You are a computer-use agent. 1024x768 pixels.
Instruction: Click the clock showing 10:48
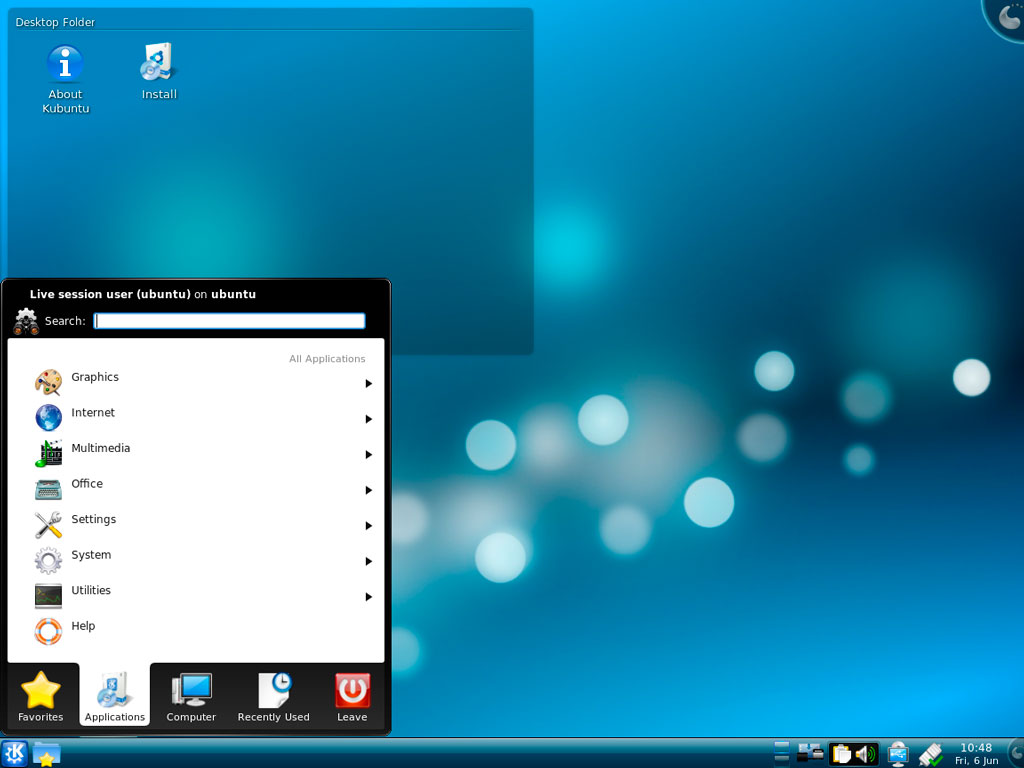pos(976,754)
